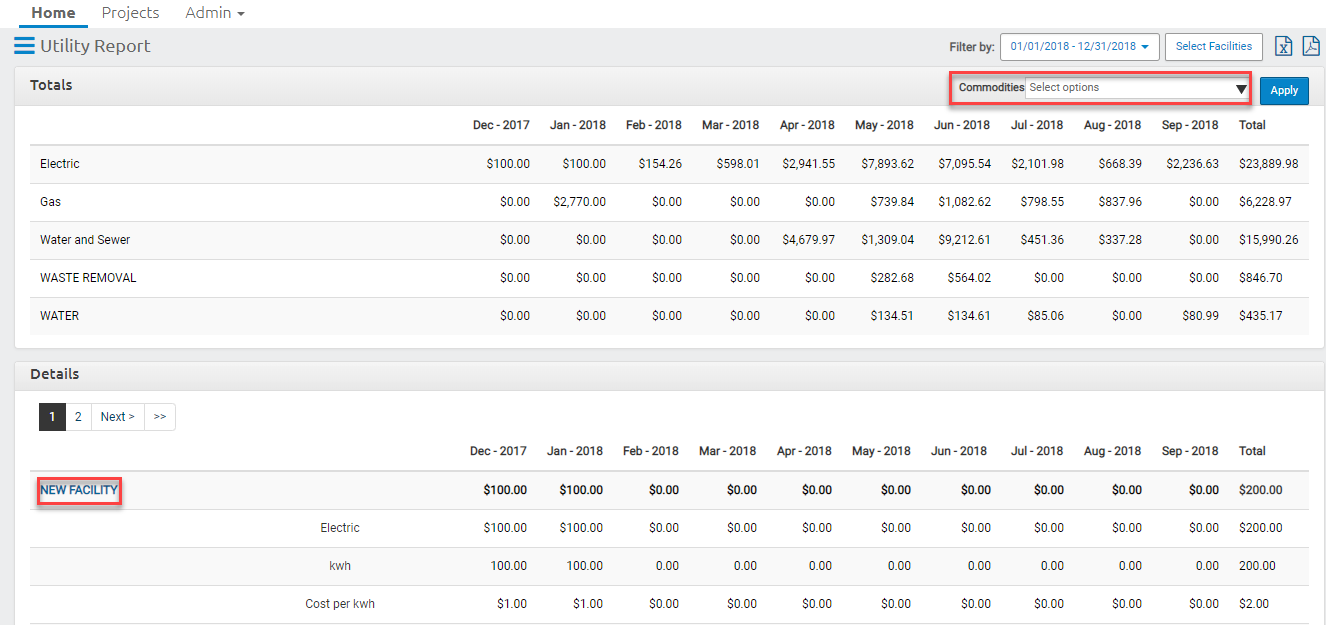The height and width of the screenshot is (625, 1326).
Task: Click the Cost per kwh row label
Action: pos(340,604)
